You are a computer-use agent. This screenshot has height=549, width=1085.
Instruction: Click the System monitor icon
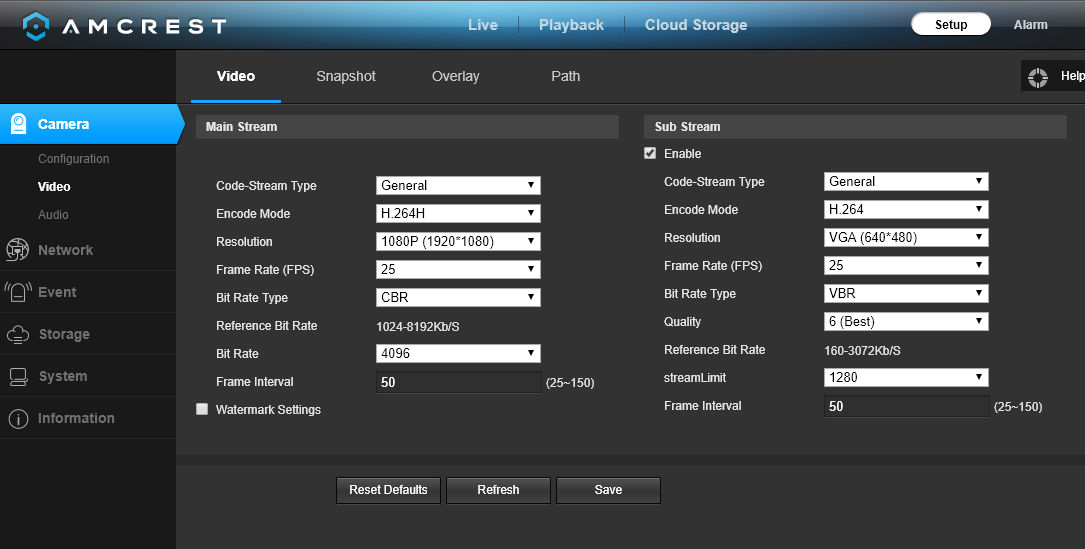point(18,377)
